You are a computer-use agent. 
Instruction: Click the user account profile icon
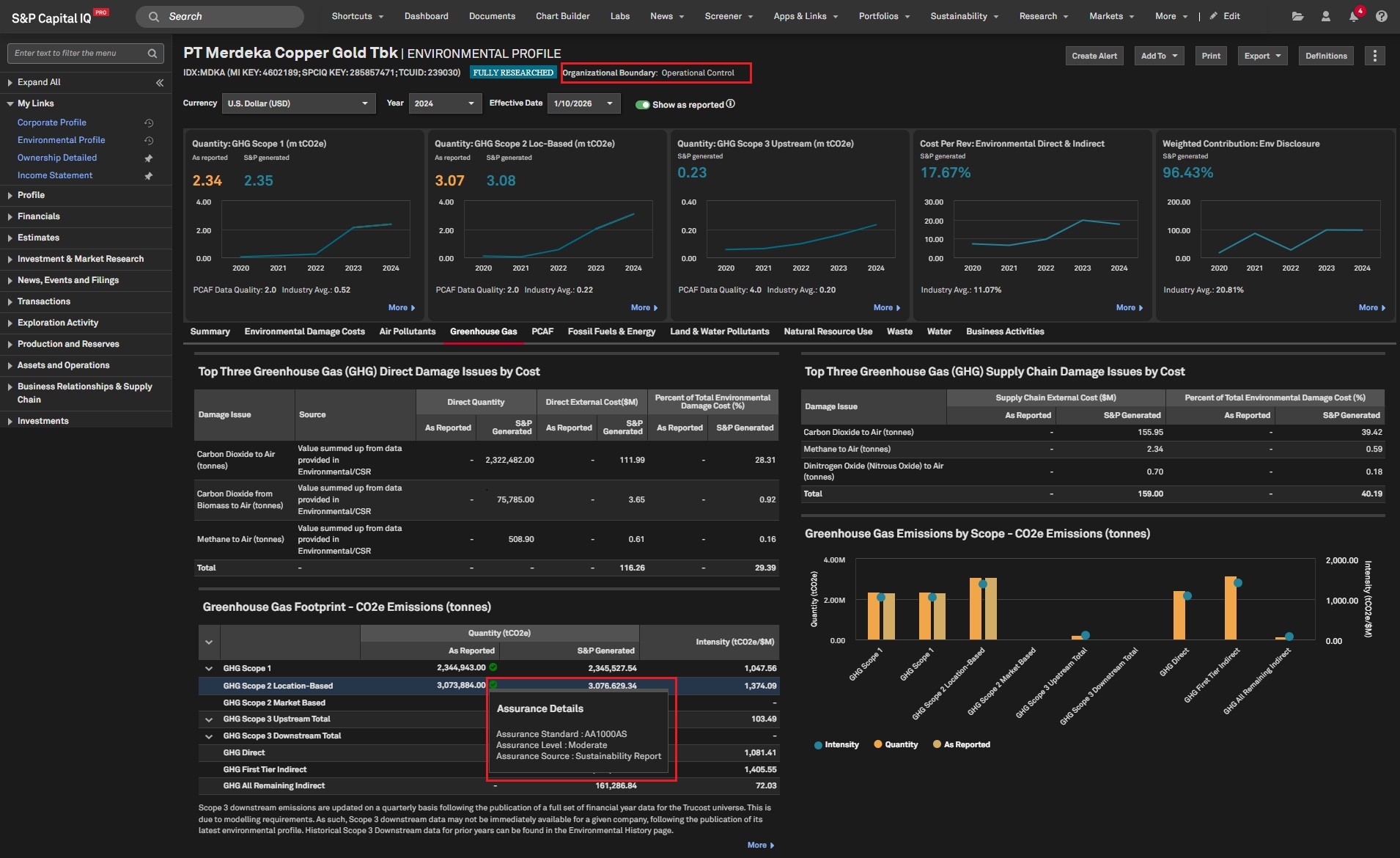[1325, 16]
